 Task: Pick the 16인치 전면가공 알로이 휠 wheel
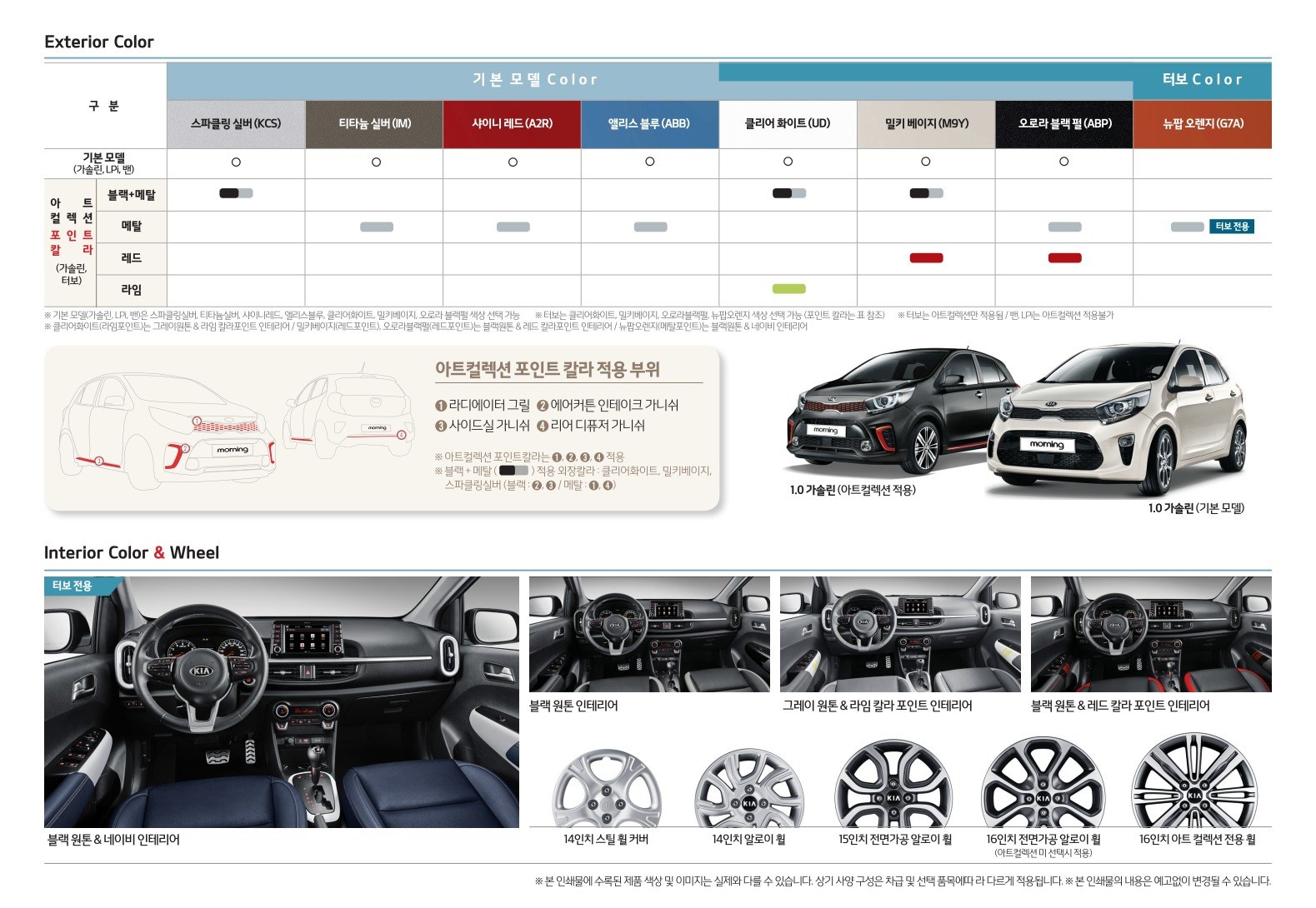(1043, 786)
